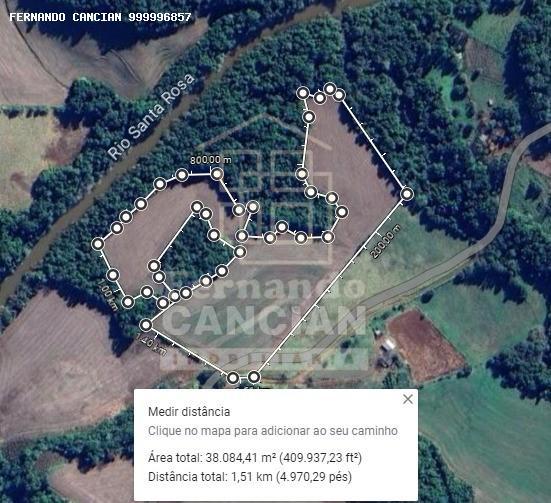Click the measurement point at the 200,00 m segment's upper end
The image size is (551, 503).
(407, 194)
